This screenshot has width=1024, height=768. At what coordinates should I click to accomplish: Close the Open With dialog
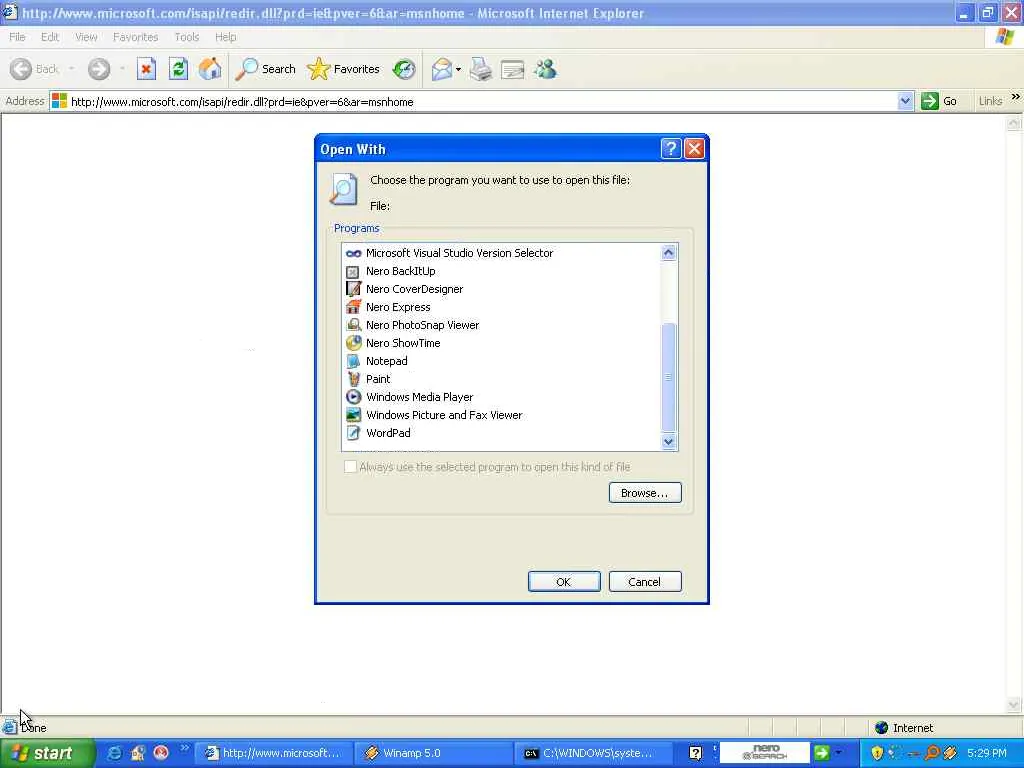point(694,149)
